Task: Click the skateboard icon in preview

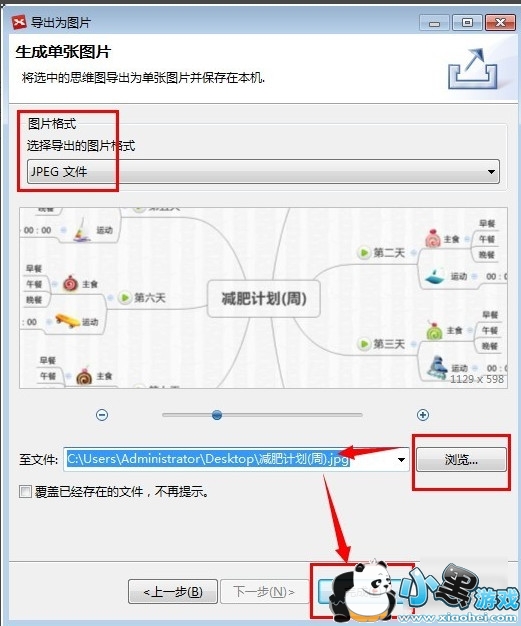Action: 67,321
